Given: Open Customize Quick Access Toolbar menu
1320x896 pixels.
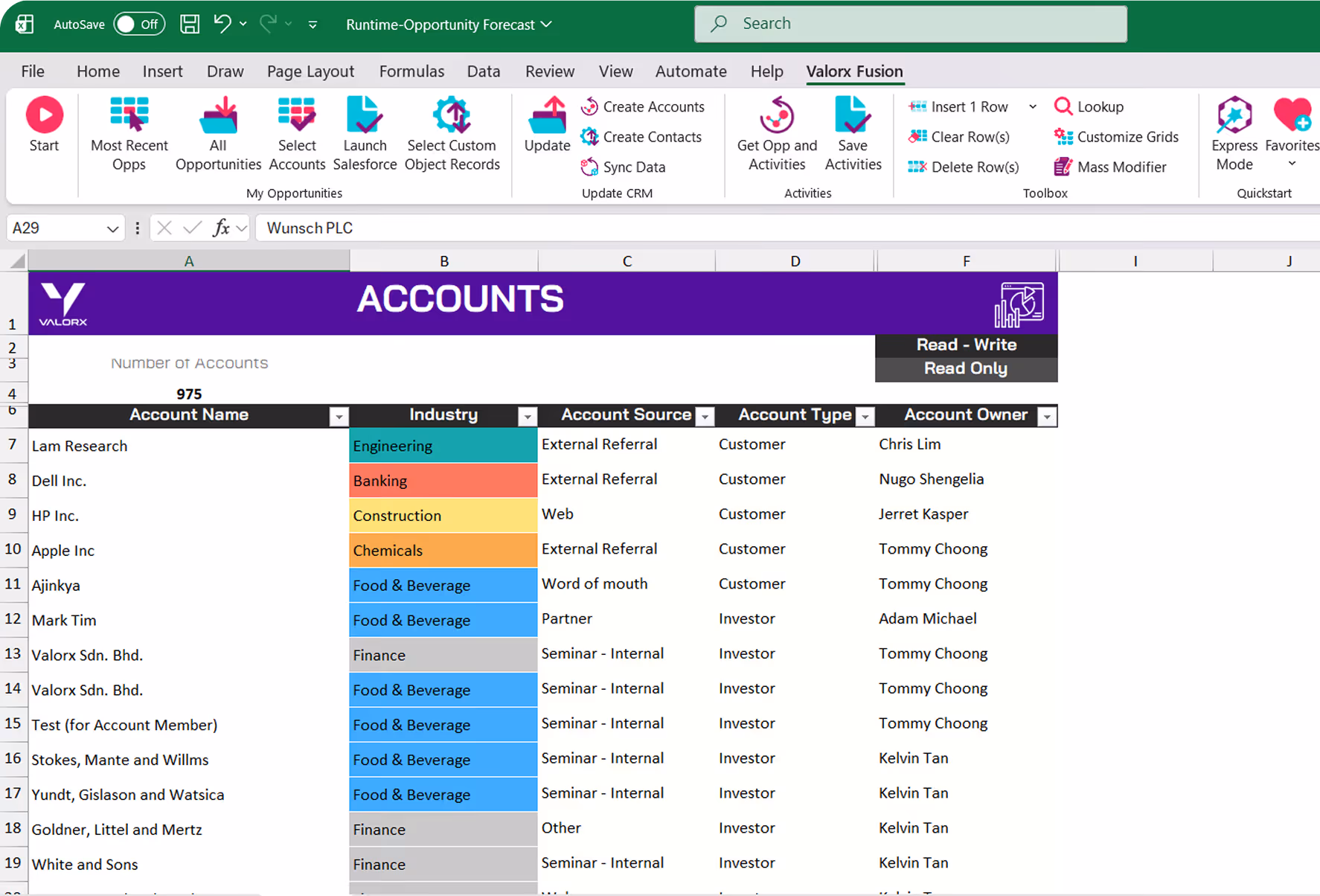Looking at the screenshot, I should (313, 25).
